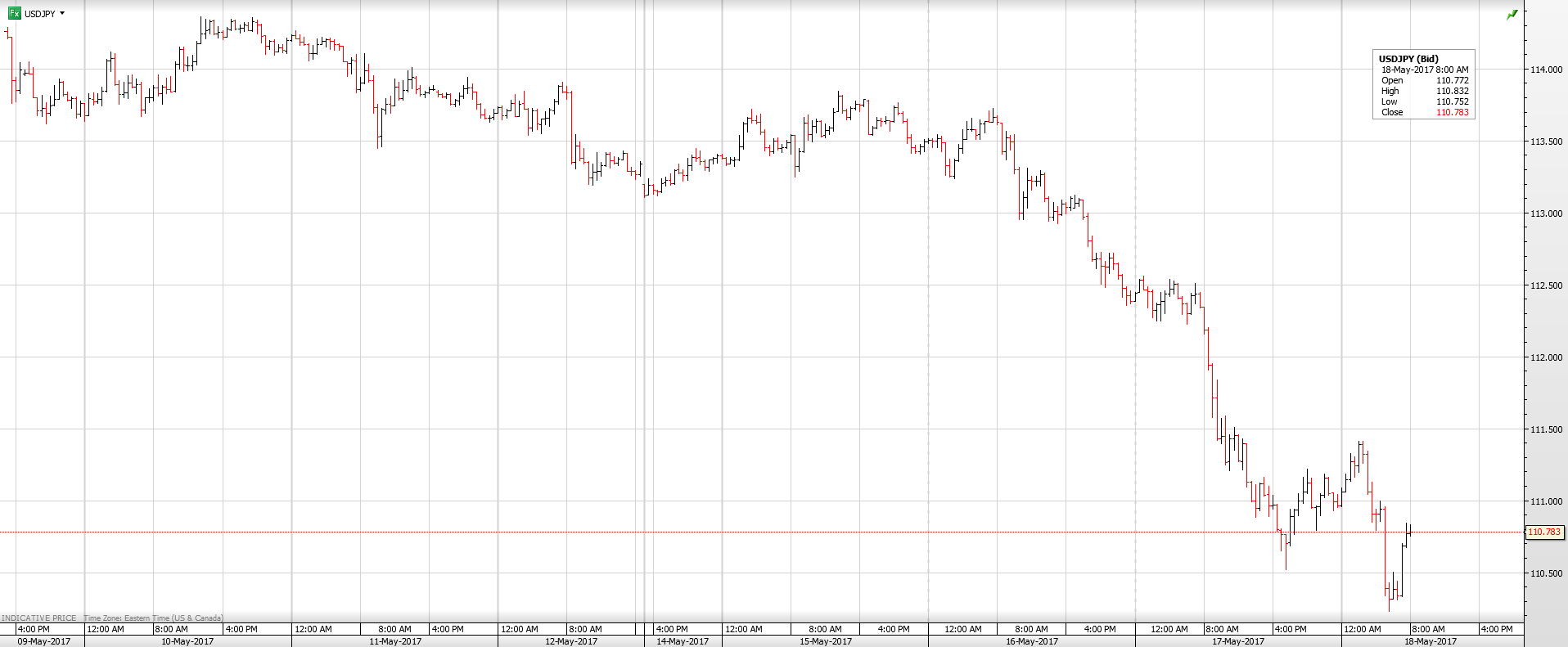This screenshot has height=647, width=1568.
Task: Click the 111.500 price axis label
Action: tap(1546, 430)
